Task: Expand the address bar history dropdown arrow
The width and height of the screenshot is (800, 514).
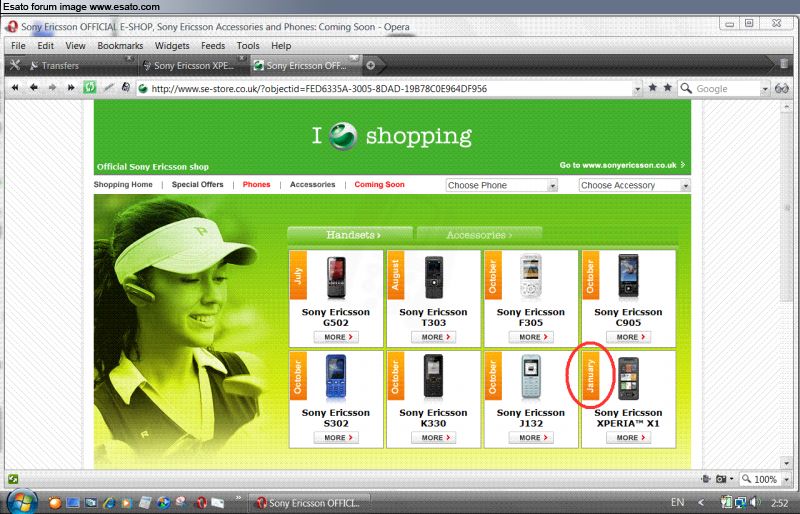Action: point(637,89)
